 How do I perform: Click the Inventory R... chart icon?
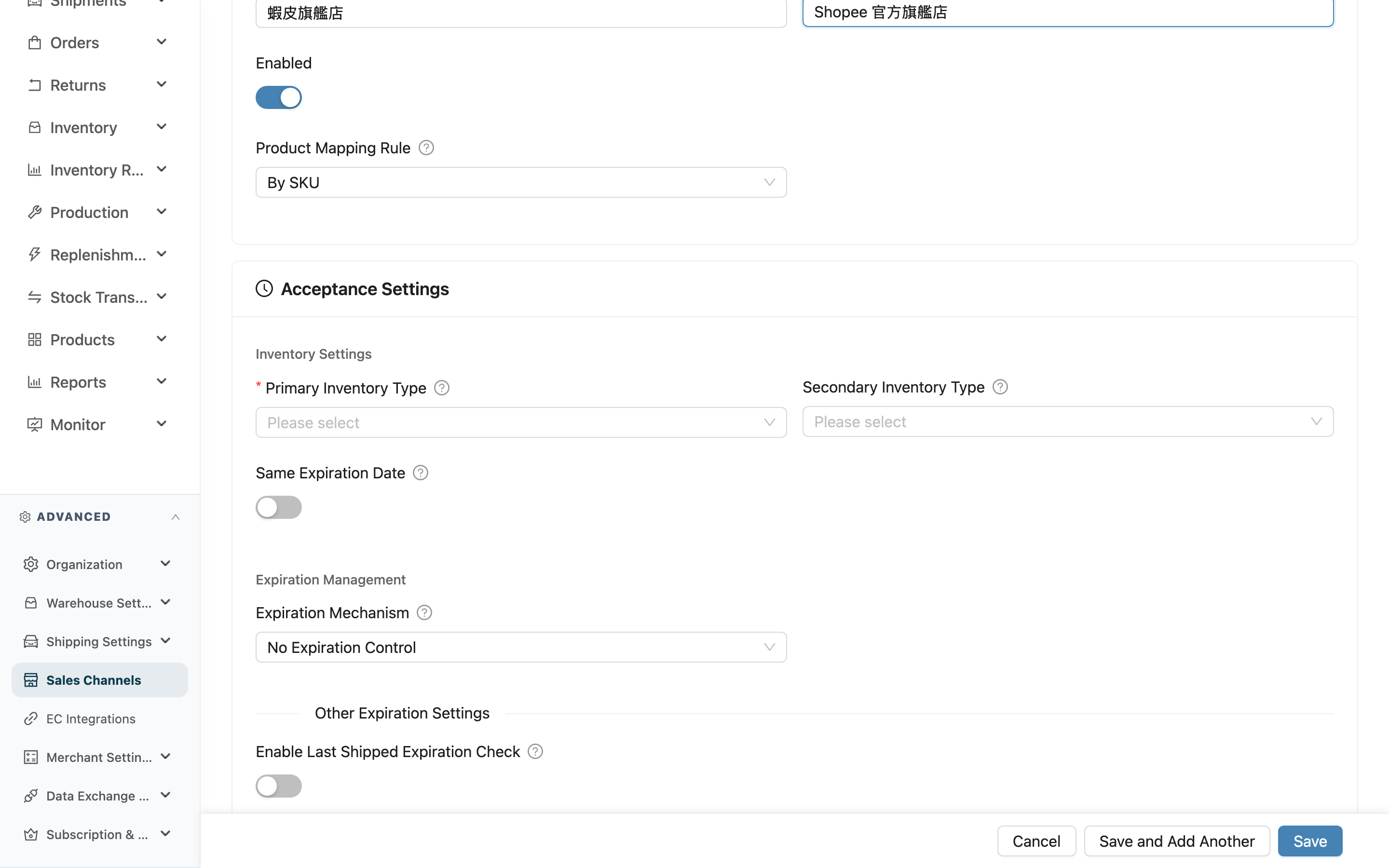point(34,170)
